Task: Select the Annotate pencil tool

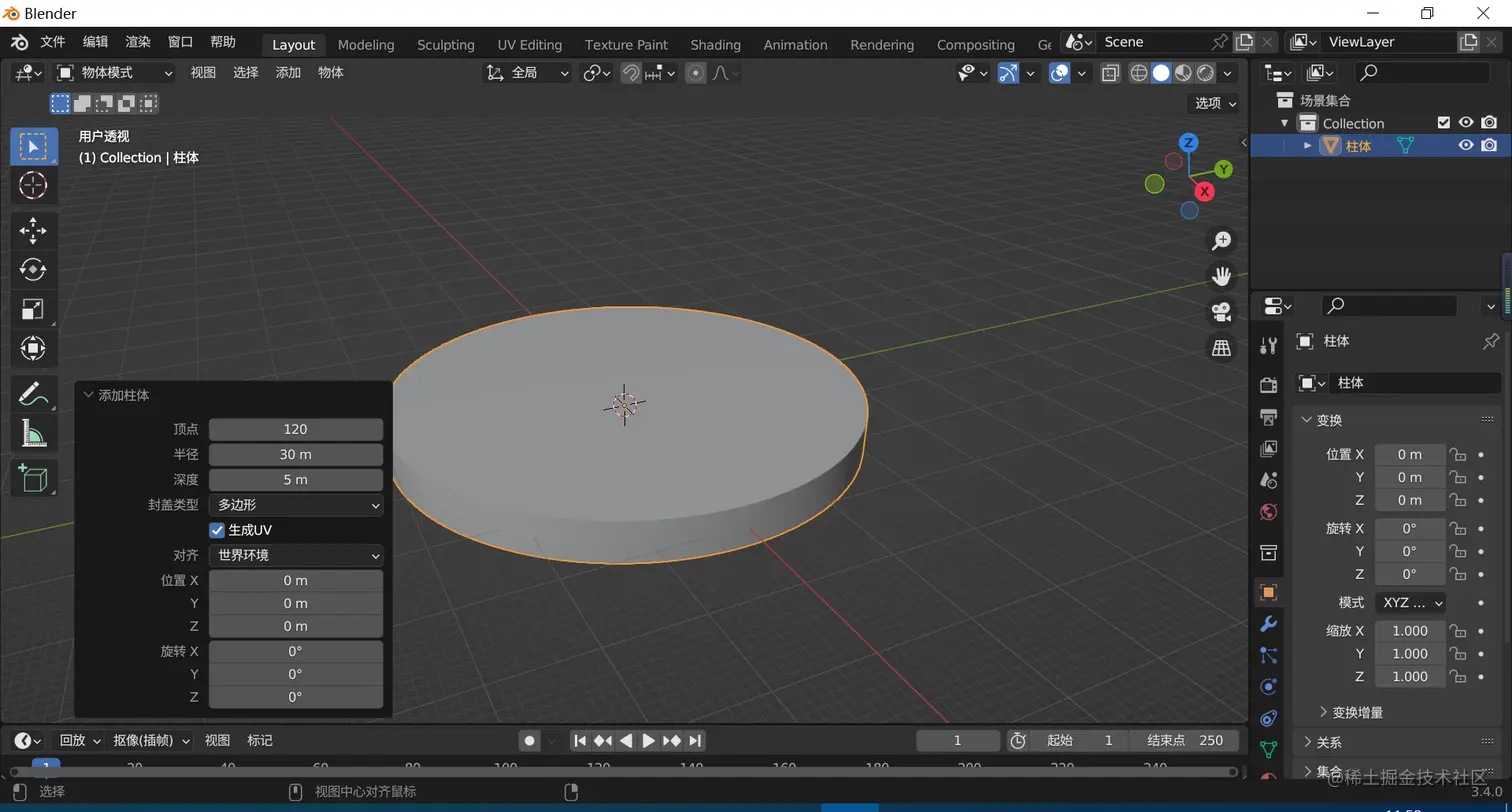Action: click(33, 394)
